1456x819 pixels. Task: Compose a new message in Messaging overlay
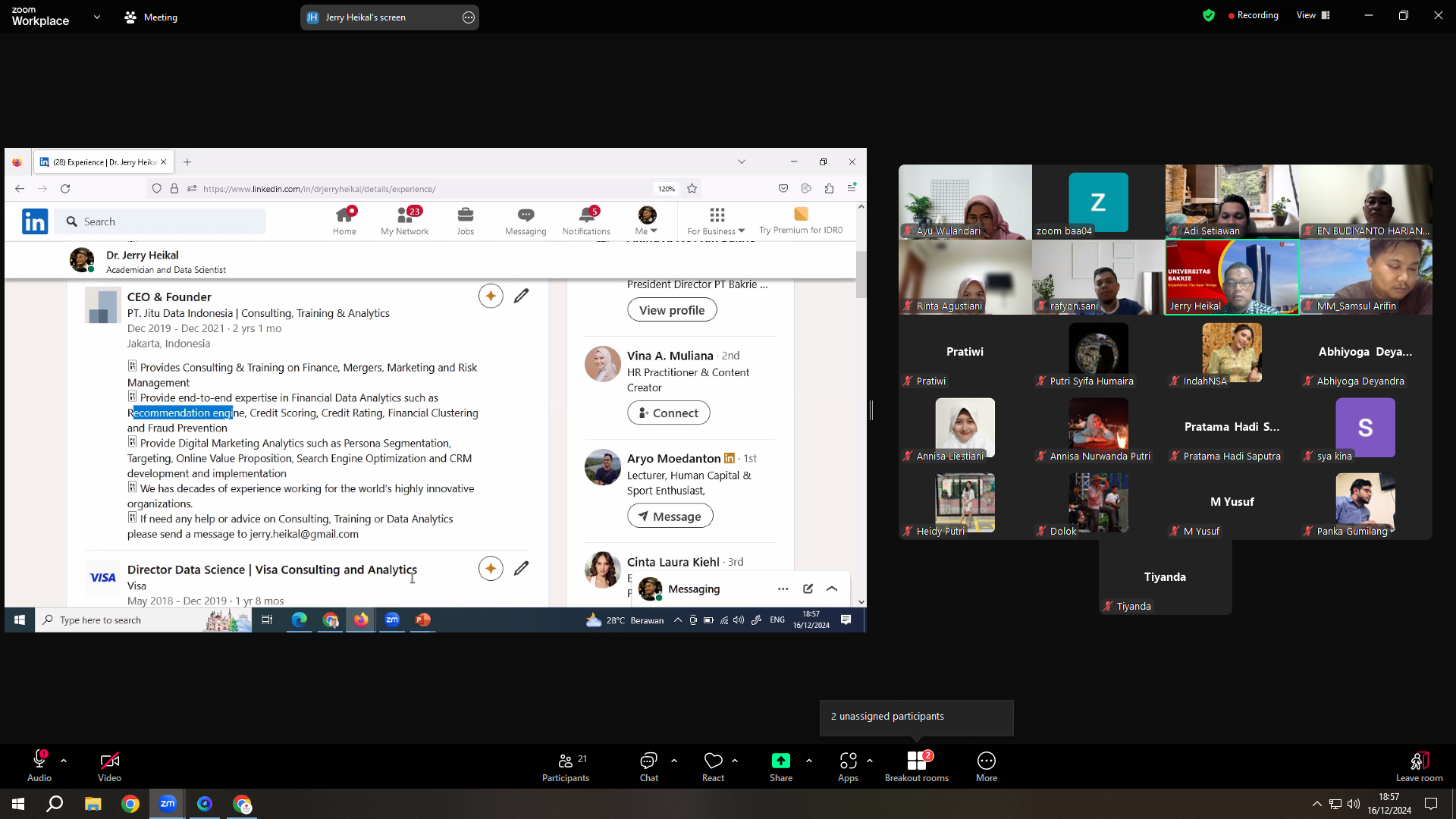(808, 589)
